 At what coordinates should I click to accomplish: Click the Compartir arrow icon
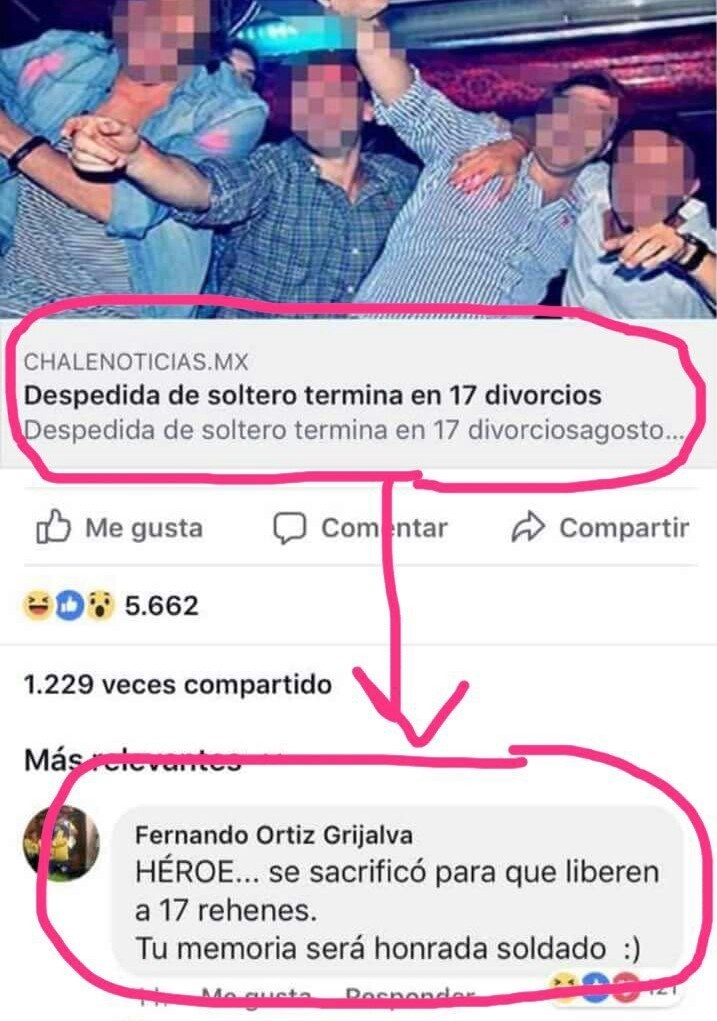tap(527, 527)
